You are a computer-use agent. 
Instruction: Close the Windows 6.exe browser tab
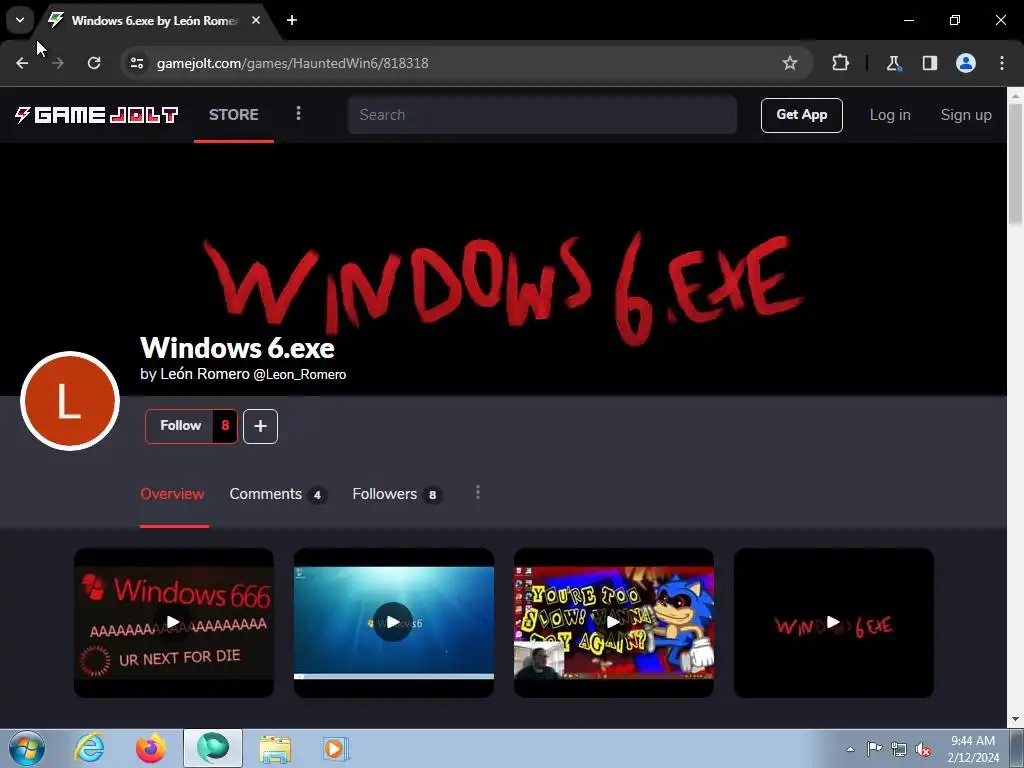point(256,20)
